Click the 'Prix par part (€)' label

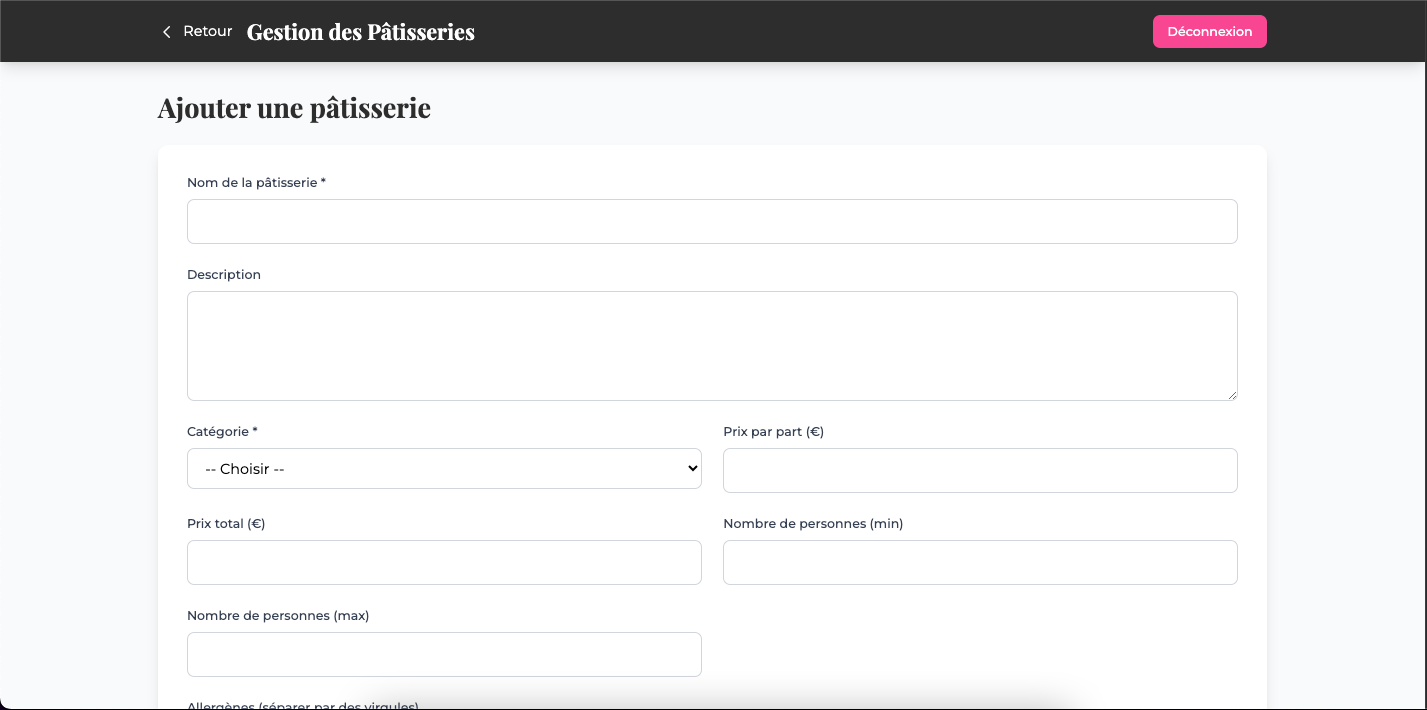pos(773,432)
